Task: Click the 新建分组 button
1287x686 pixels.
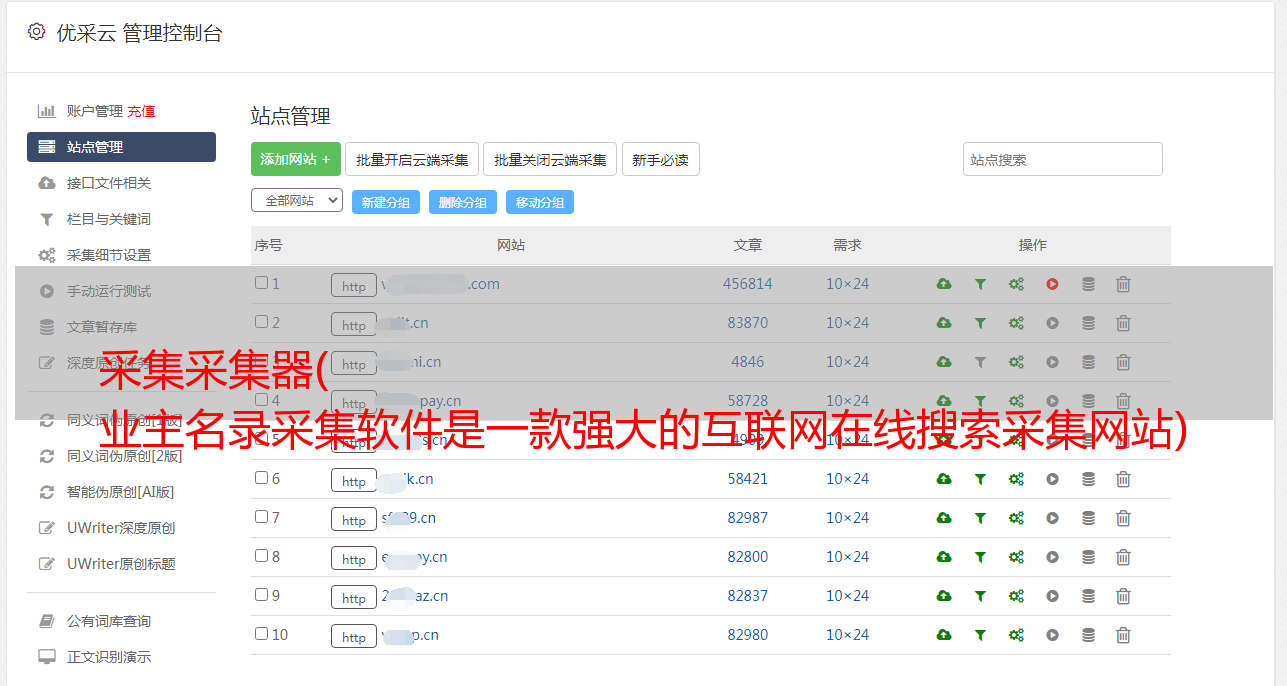Action: 386,202
